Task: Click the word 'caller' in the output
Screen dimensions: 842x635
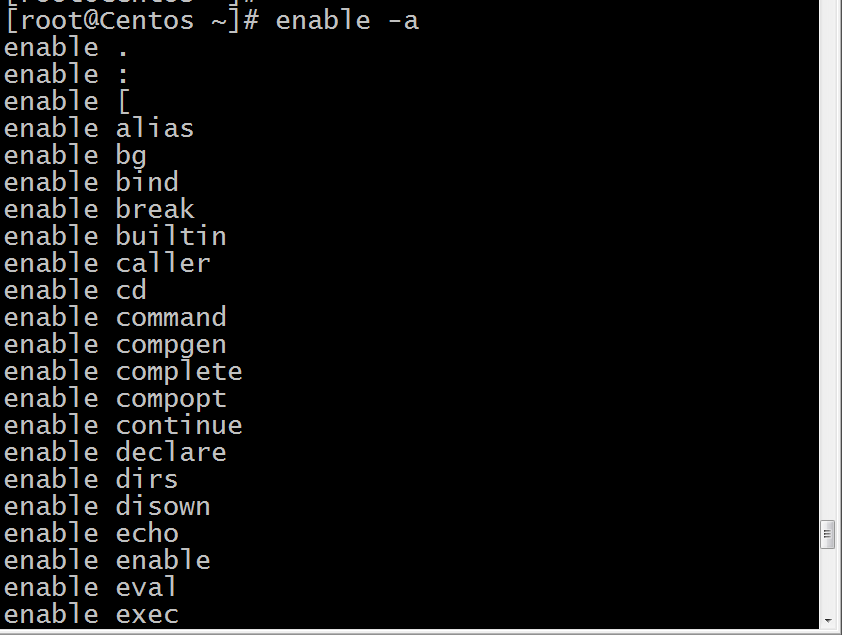Action: pyautogui.click(x=163, y=264)
